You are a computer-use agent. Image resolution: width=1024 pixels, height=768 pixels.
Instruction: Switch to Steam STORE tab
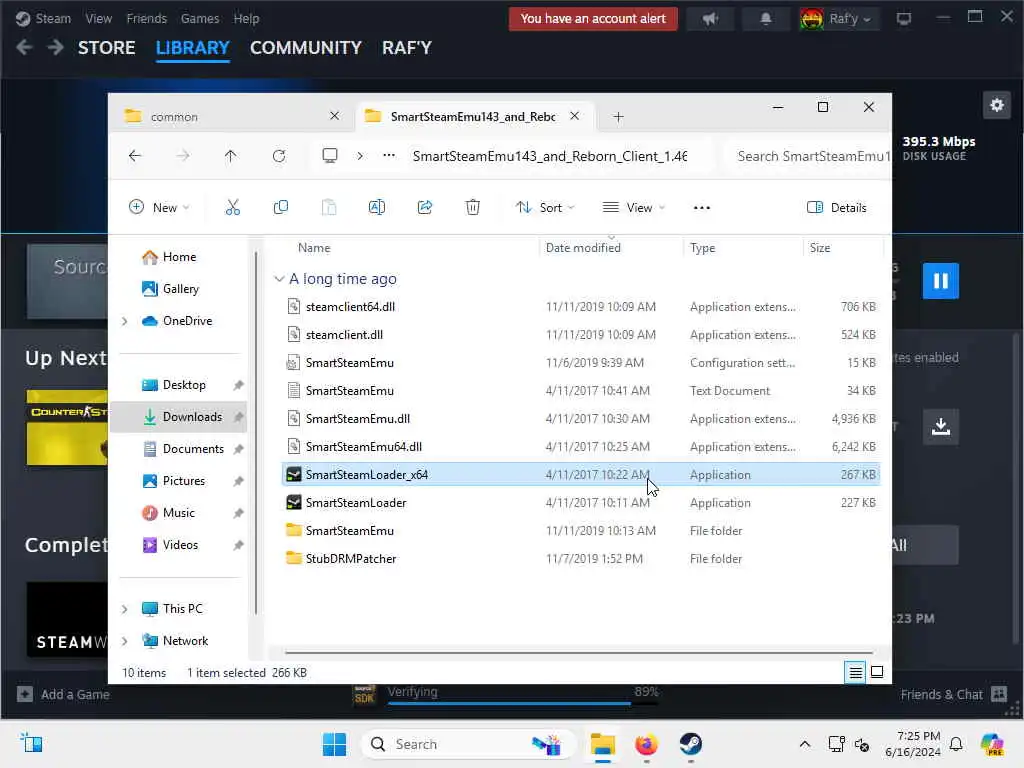(x=106, y=48)
